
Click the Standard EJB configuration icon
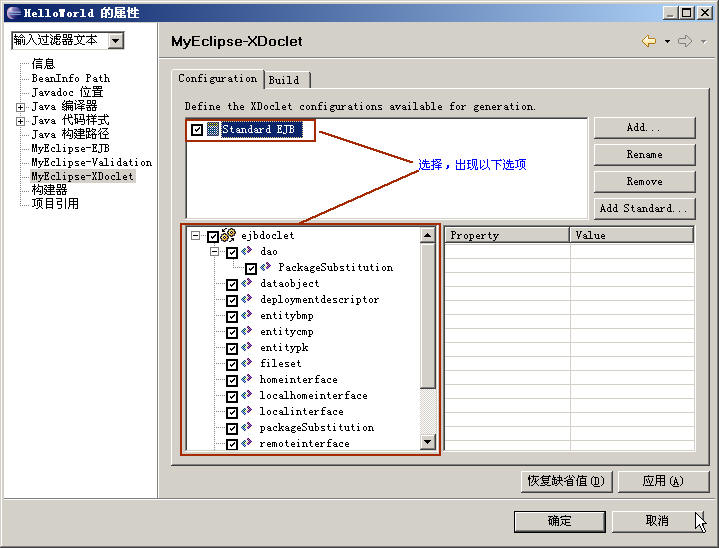click(x=212, y=129)
